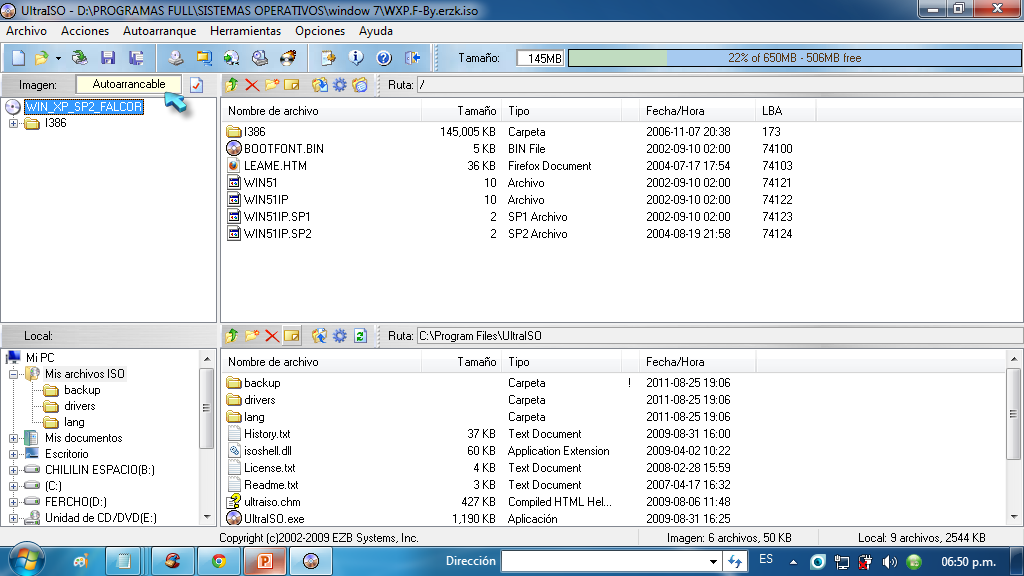Screen dimensions: 1024x576
Task: Save the image with the floppy disk icon
Action: pos(108,58)
